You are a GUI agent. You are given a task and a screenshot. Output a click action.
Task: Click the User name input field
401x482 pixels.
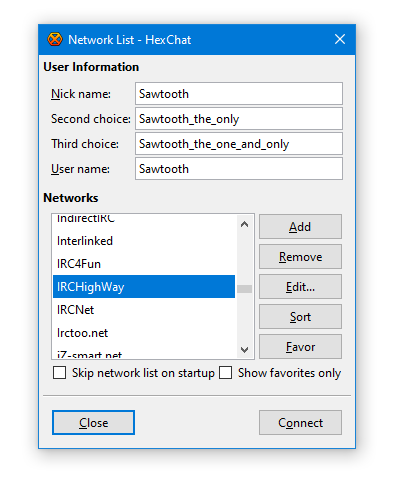[x=239, y=169]
